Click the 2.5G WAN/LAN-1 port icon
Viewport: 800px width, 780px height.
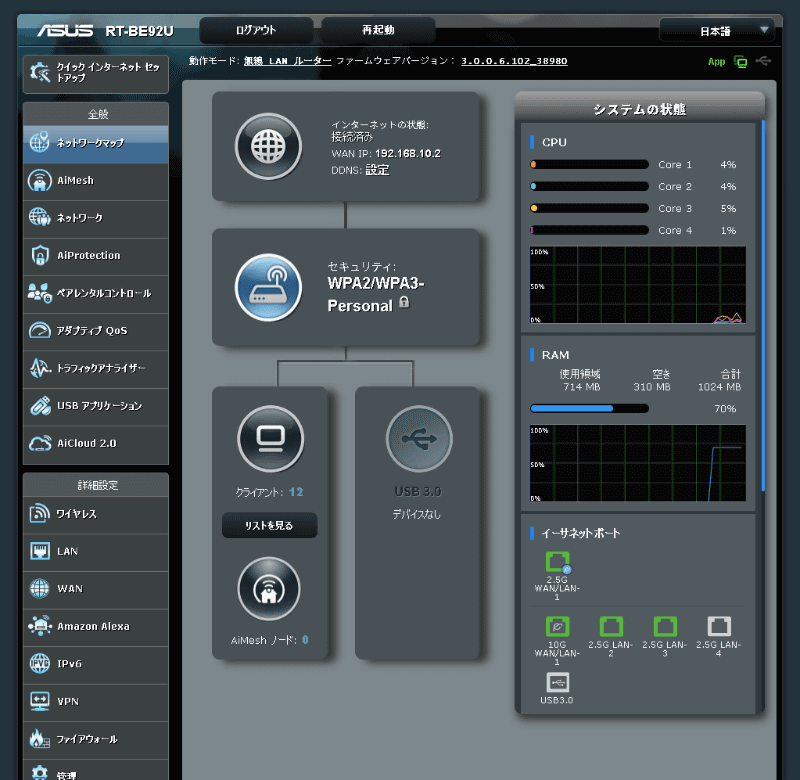[558, 562]
